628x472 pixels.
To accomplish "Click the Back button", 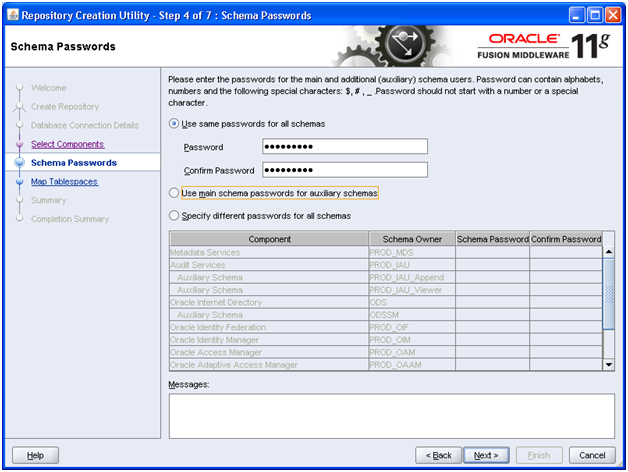I will [x=438, y=455].
